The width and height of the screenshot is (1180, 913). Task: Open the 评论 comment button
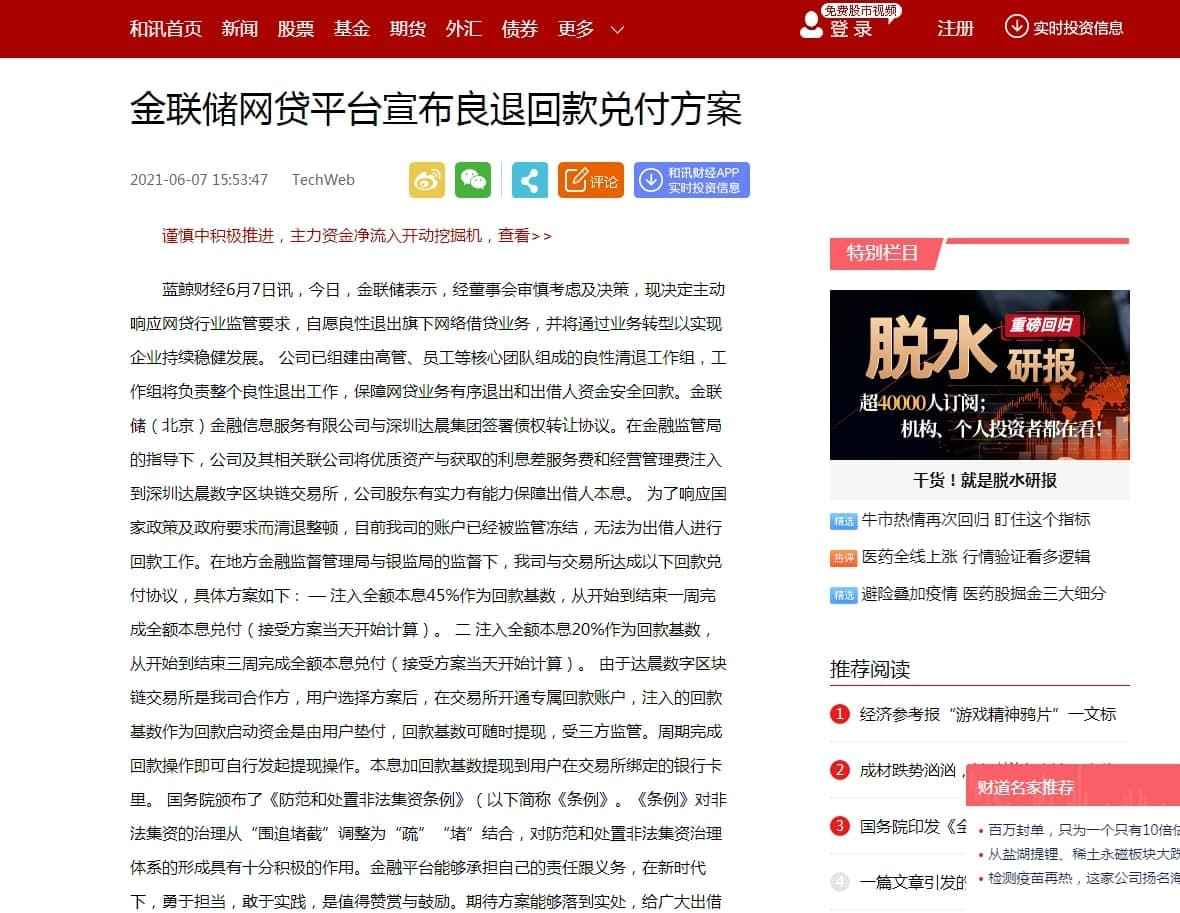[x=591, y=180]
